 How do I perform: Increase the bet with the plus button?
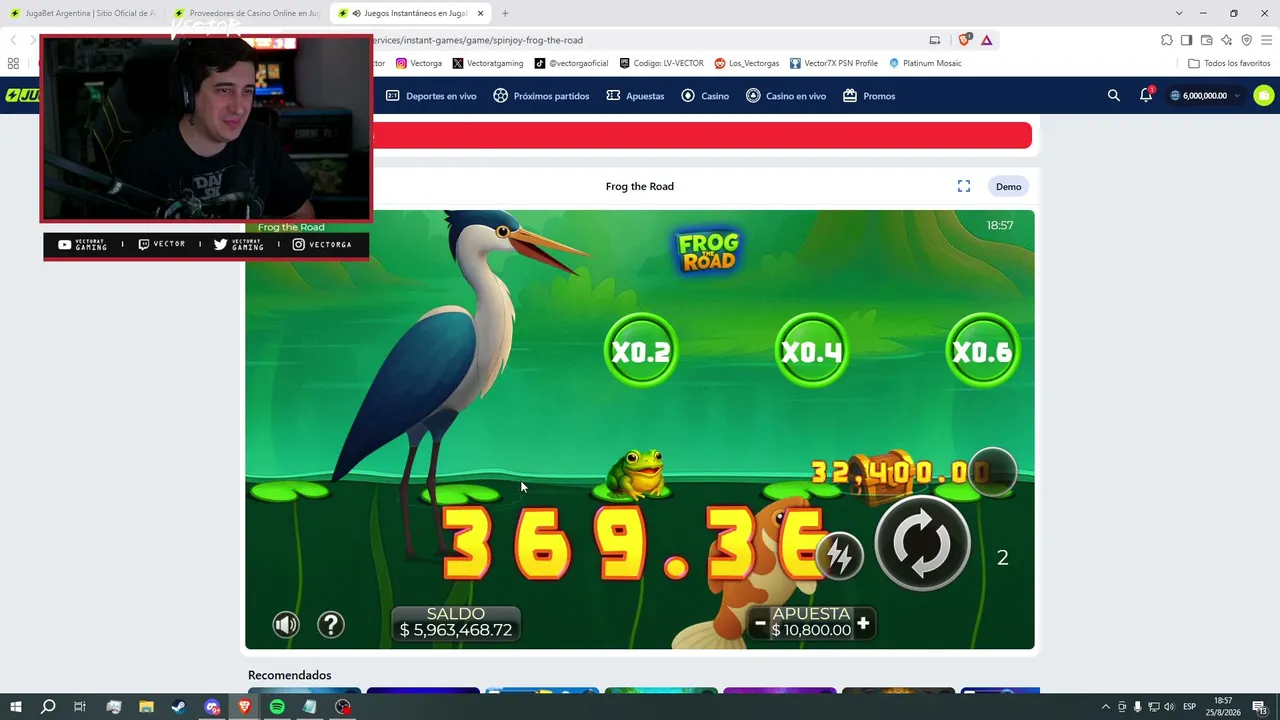pyautogui.click(x=863, y=623)
